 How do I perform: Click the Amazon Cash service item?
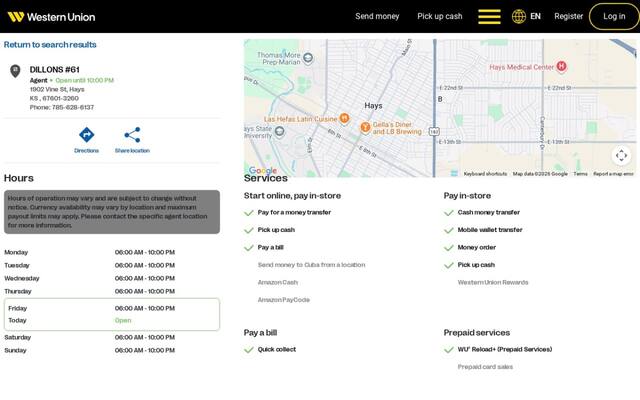pos(278,282)
